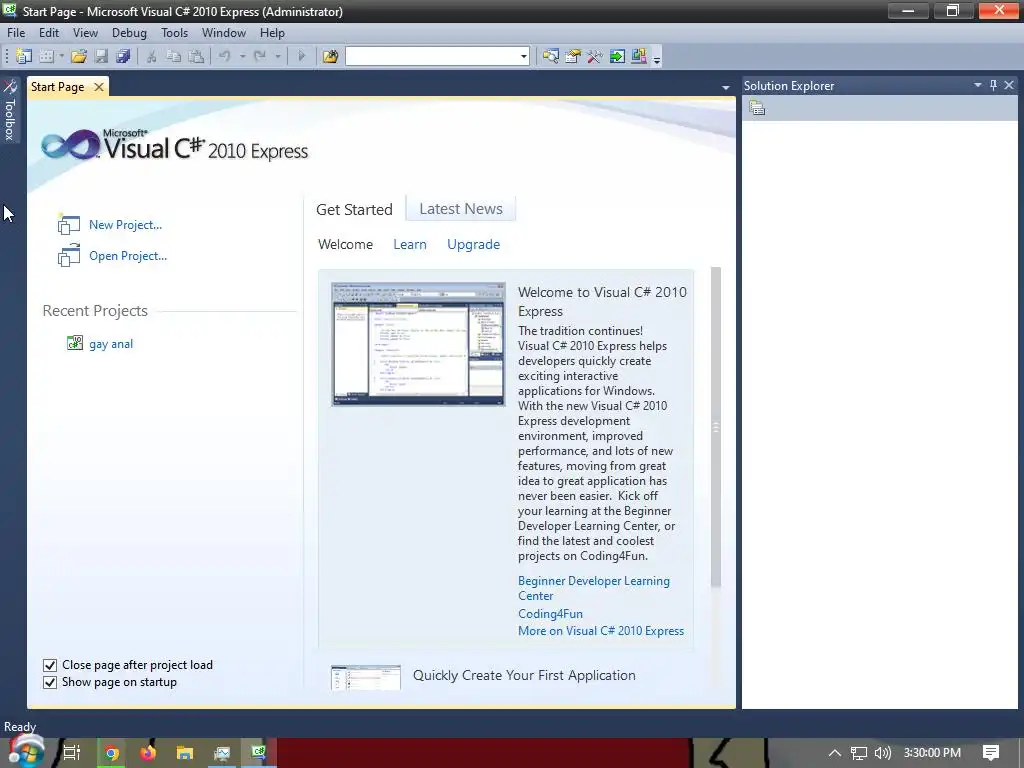This screenshot has height=768, width=1024.
Task: Open the View menu
Action: (x=86, y=33)
